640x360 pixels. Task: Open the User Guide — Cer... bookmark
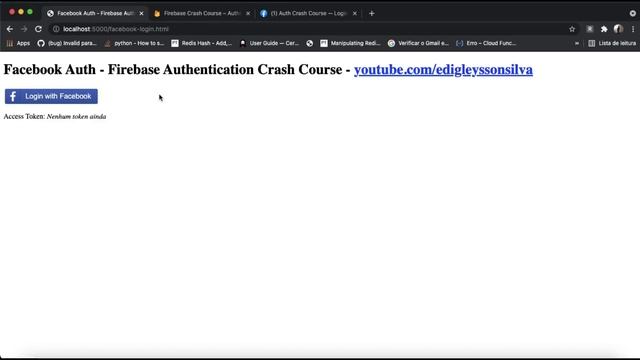point(269,43)
